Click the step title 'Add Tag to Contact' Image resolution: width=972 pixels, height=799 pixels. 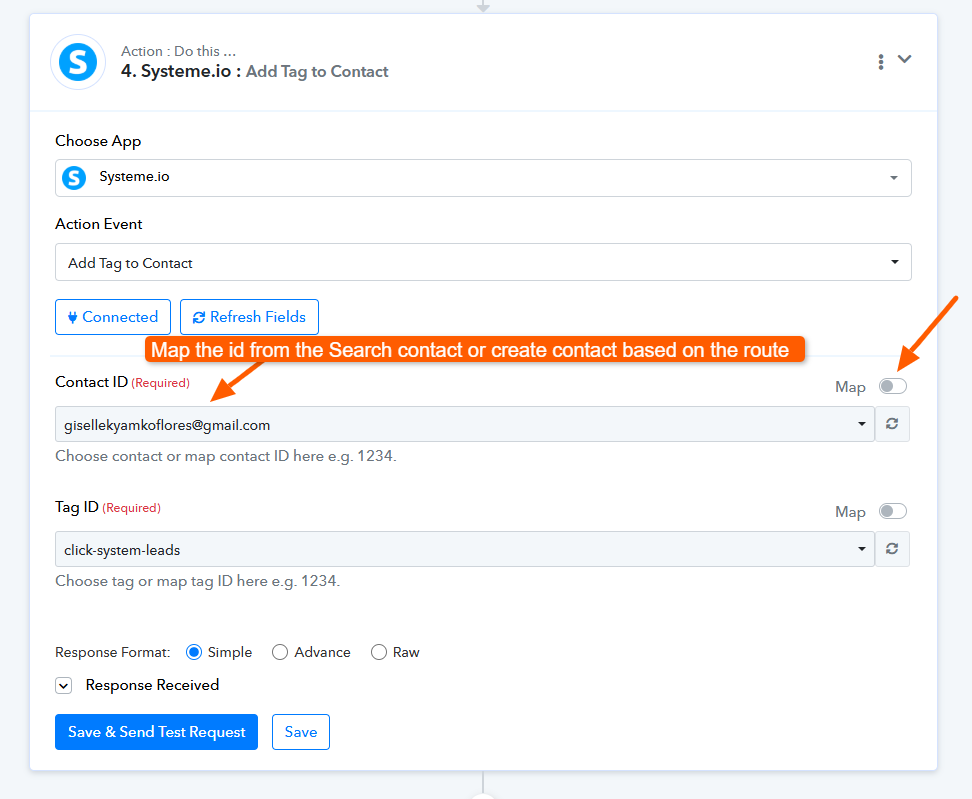click(317, 72)
